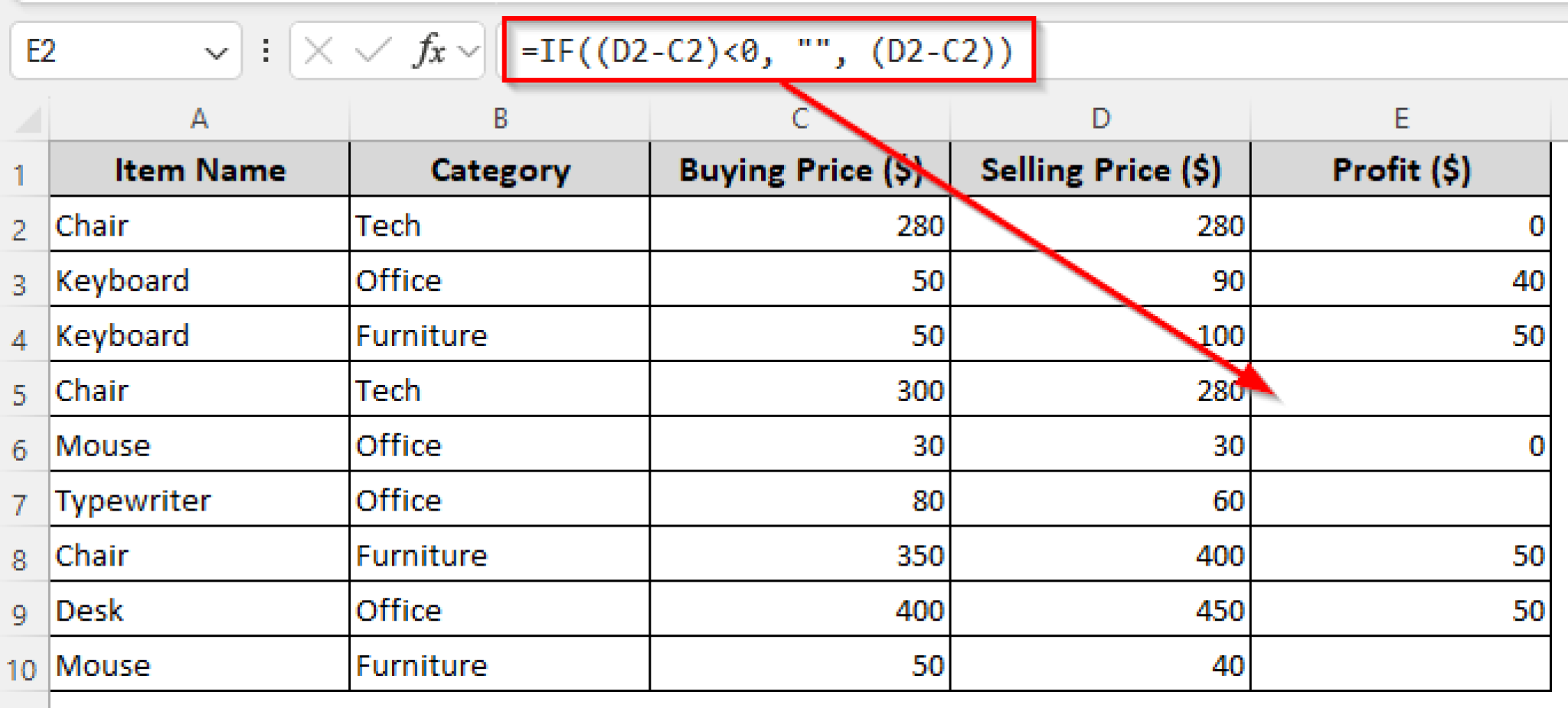Confirm the formula using the checkmark icon
The width and height of the screenshot is (1568, 708).
[x=373, y=51]
